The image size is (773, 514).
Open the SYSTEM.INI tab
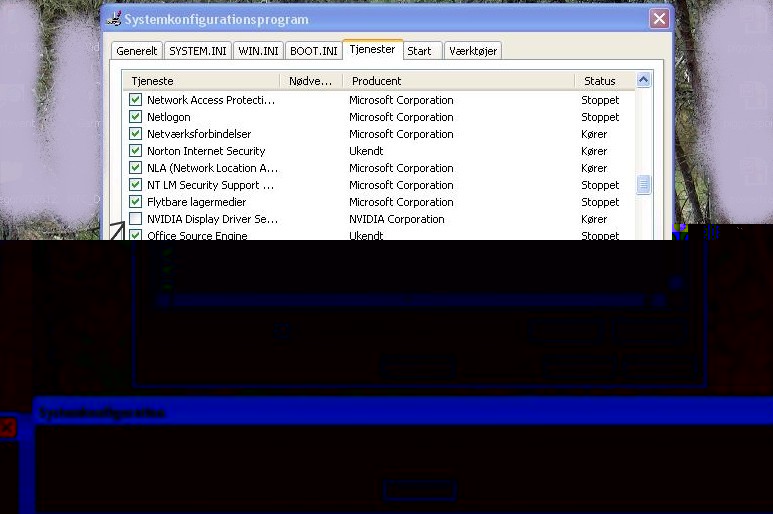[198, 51]
